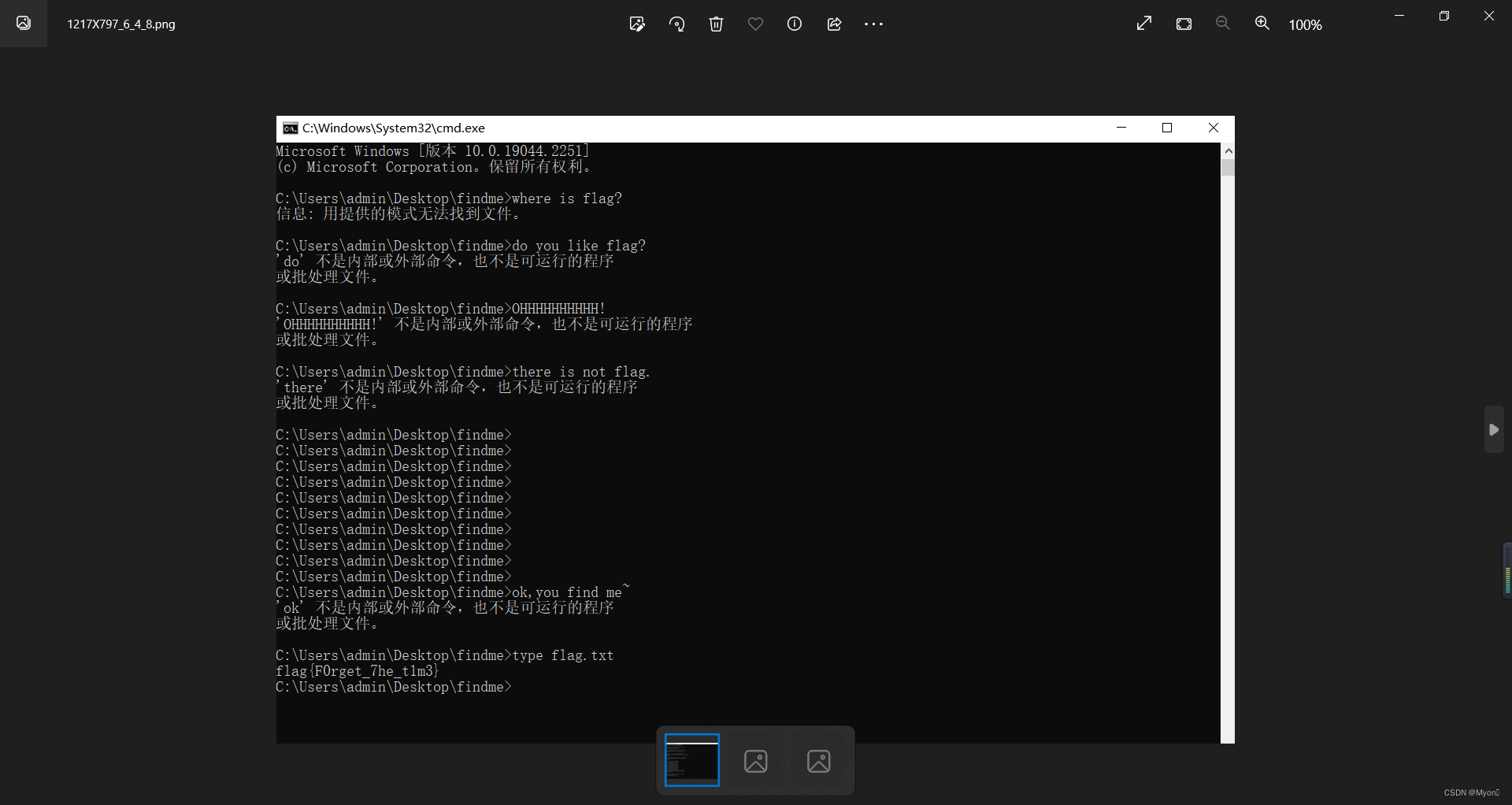Click the cmd window scrollbar thumb
1512x805 pixels.
[1228, 166]
